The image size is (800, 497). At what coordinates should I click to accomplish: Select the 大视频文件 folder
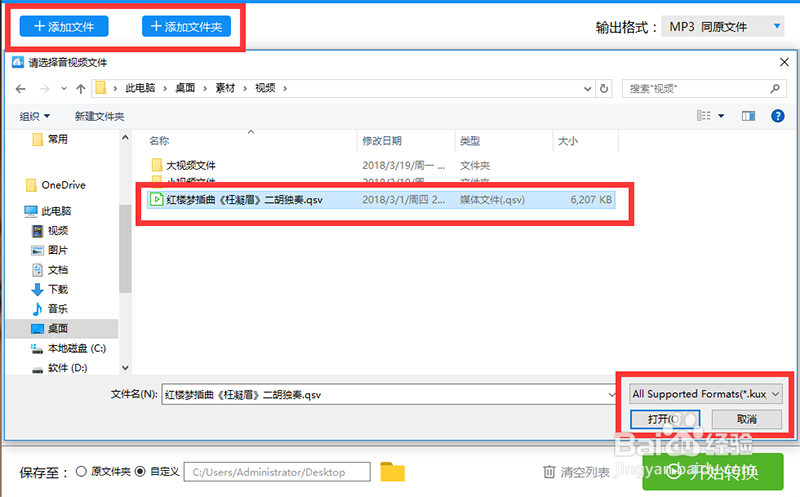(191, 165)
